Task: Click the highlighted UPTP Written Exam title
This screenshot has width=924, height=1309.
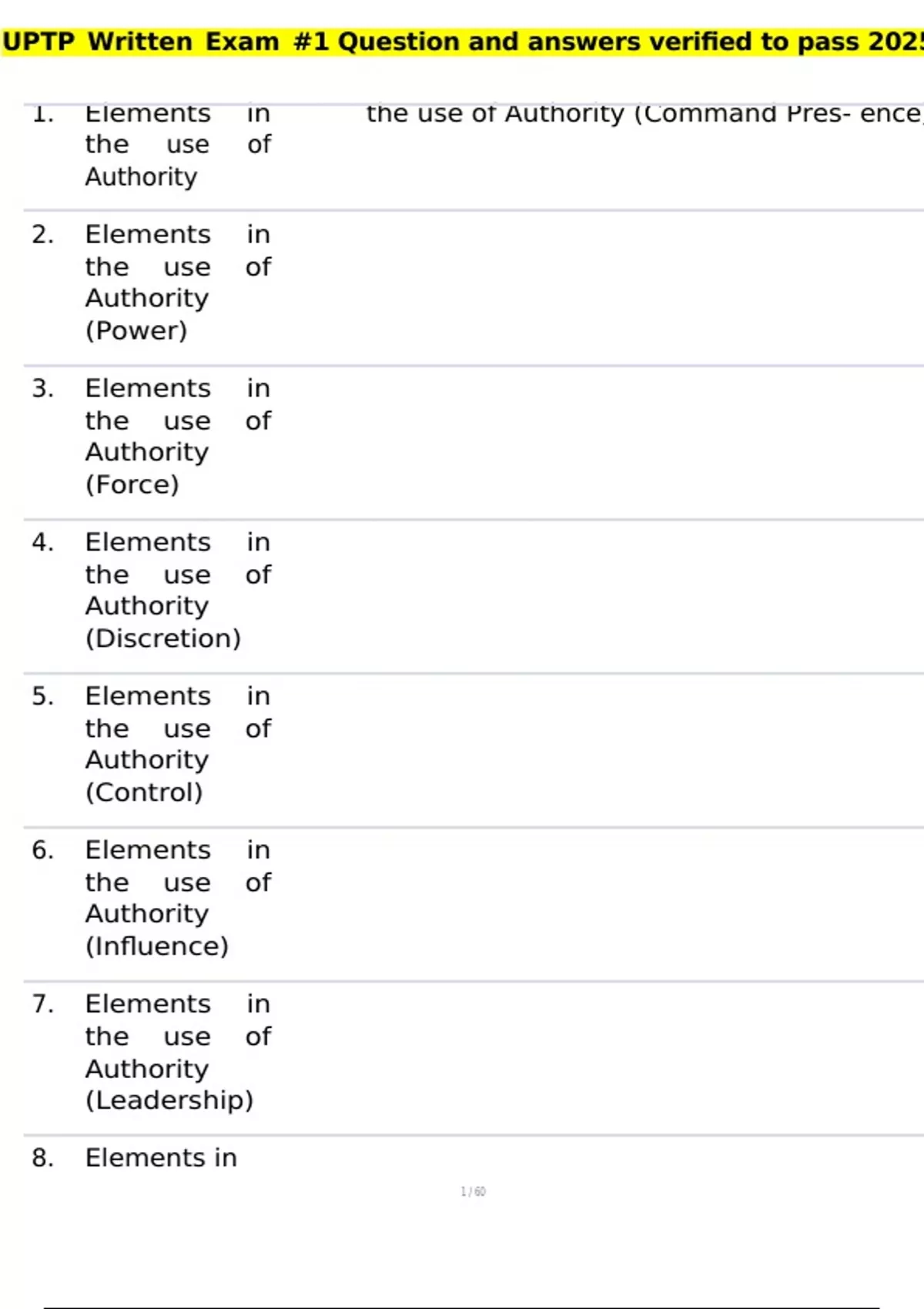Action: (x=462, y=42)
